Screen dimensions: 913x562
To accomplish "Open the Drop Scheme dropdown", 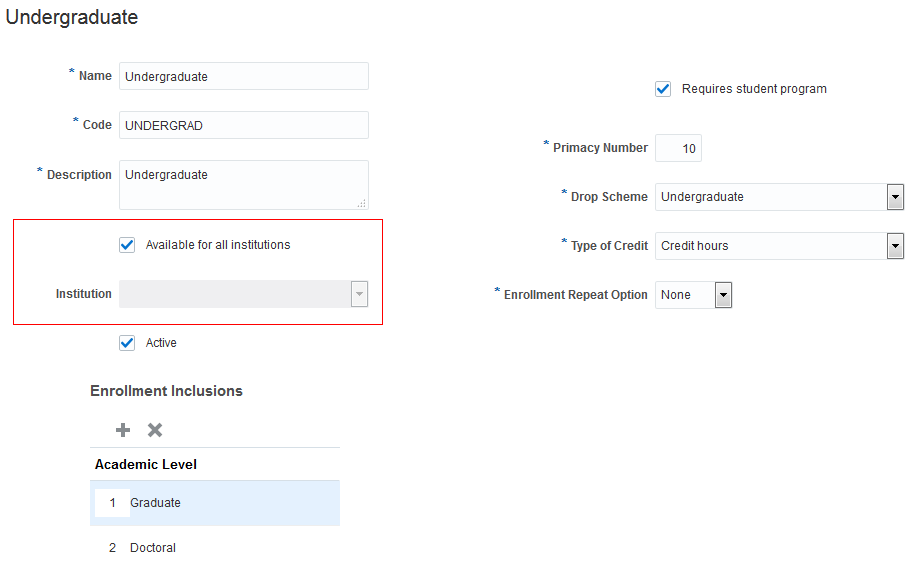I will pos(895,197).
